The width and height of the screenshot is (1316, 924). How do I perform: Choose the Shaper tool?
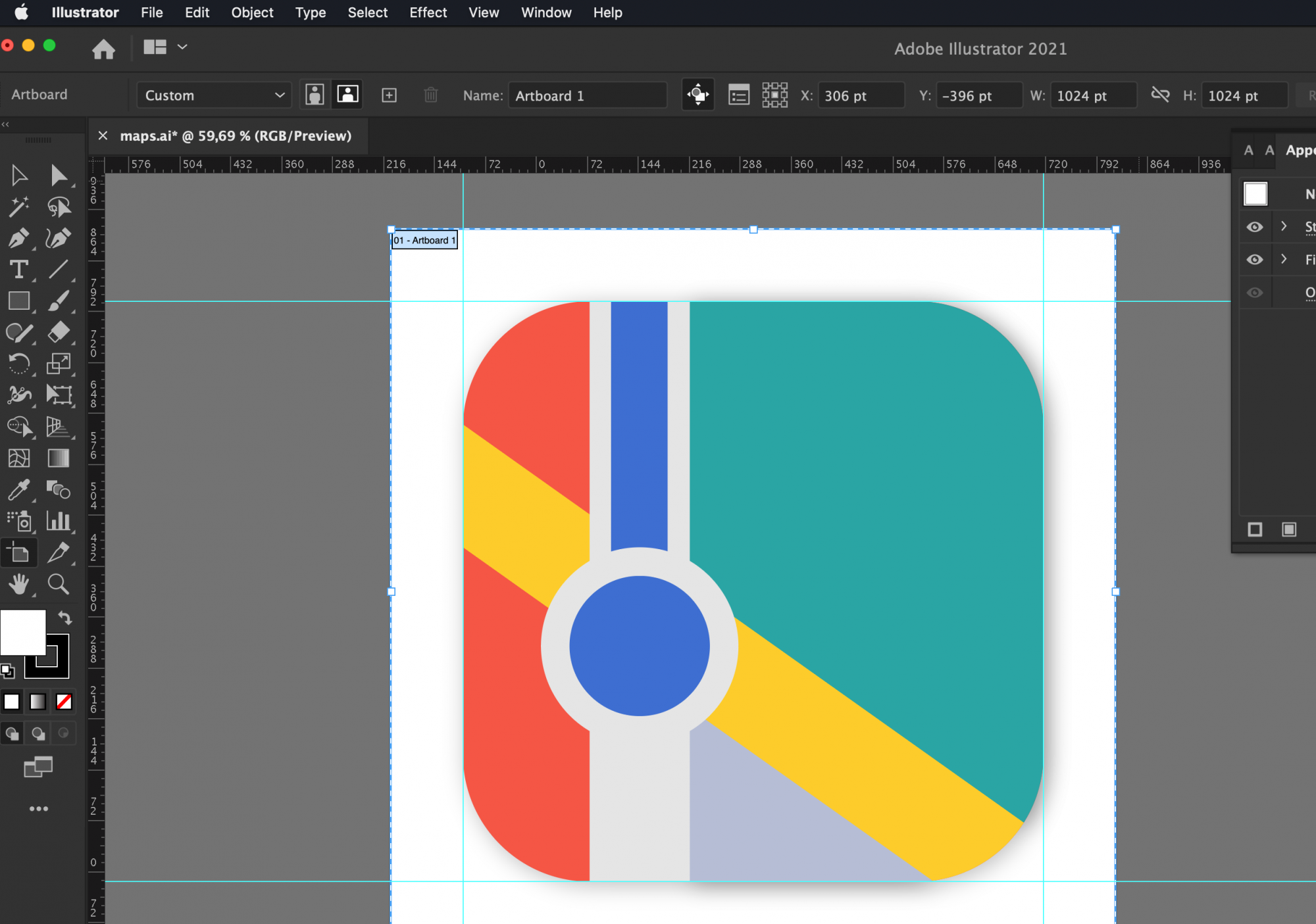pos(19,333)
